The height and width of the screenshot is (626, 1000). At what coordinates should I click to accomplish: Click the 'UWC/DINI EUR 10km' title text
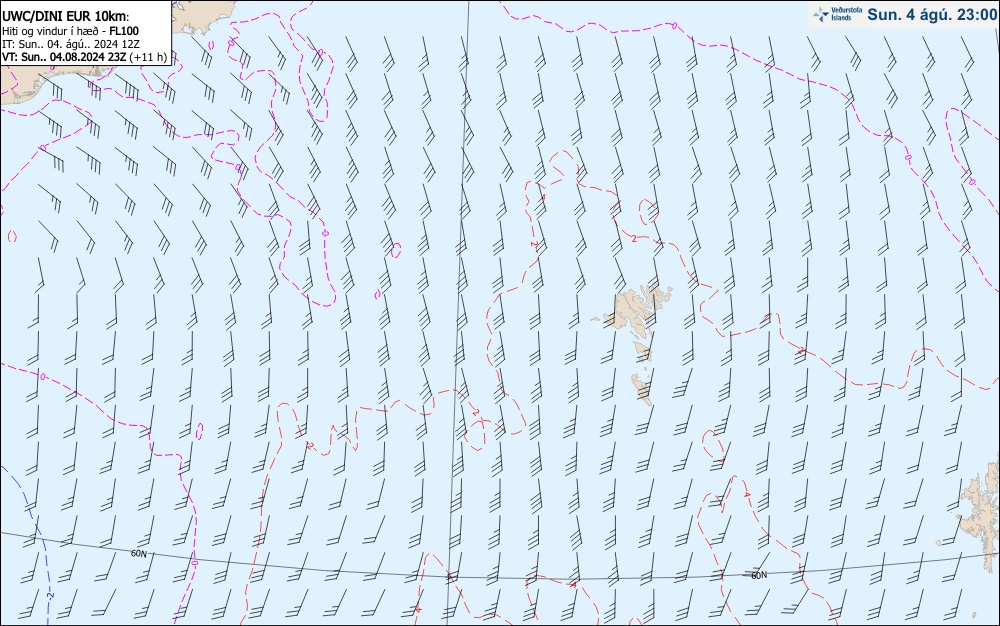coord(65,17)
